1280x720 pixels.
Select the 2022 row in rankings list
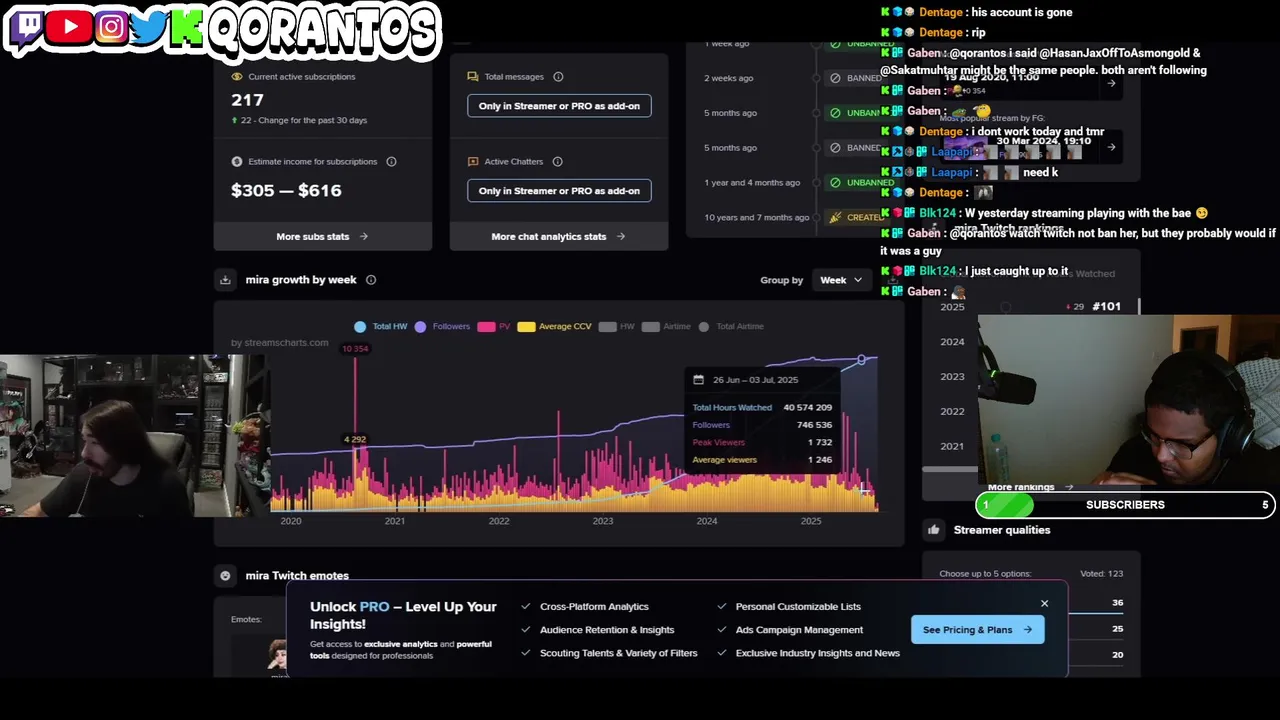click(x=952, y=412)
